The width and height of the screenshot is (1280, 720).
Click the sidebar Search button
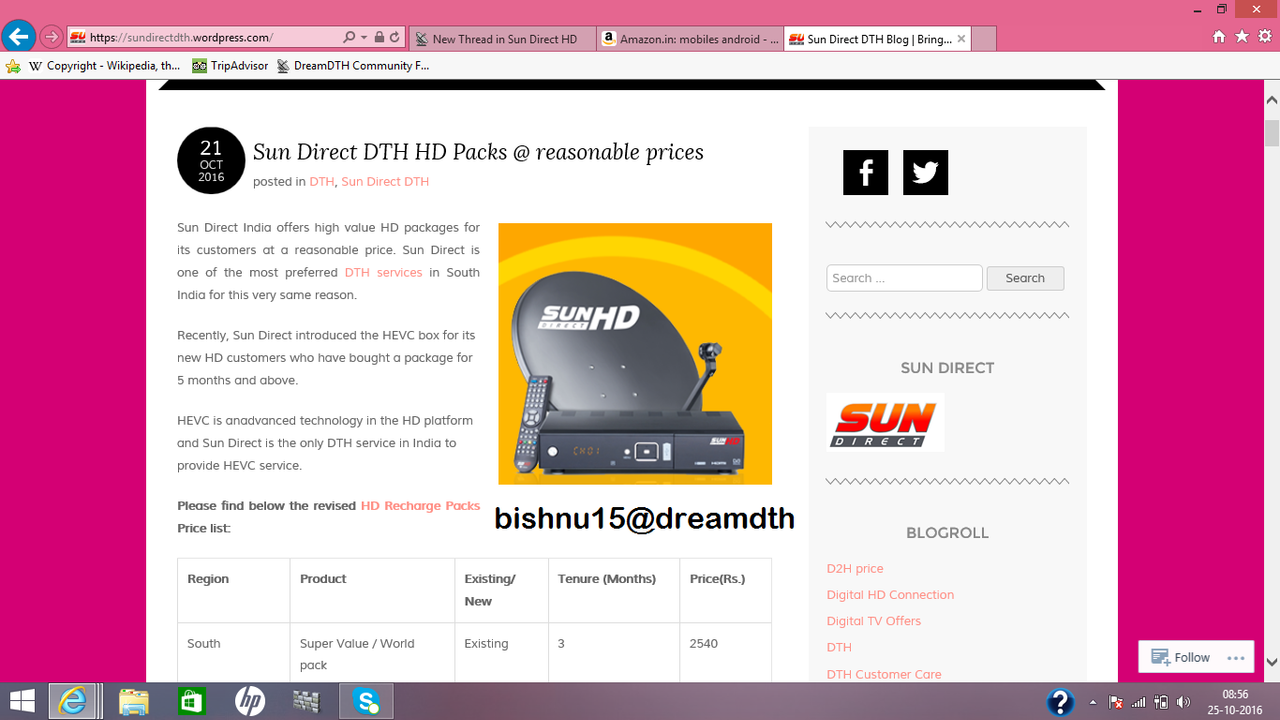click(x=1025, y=278)
